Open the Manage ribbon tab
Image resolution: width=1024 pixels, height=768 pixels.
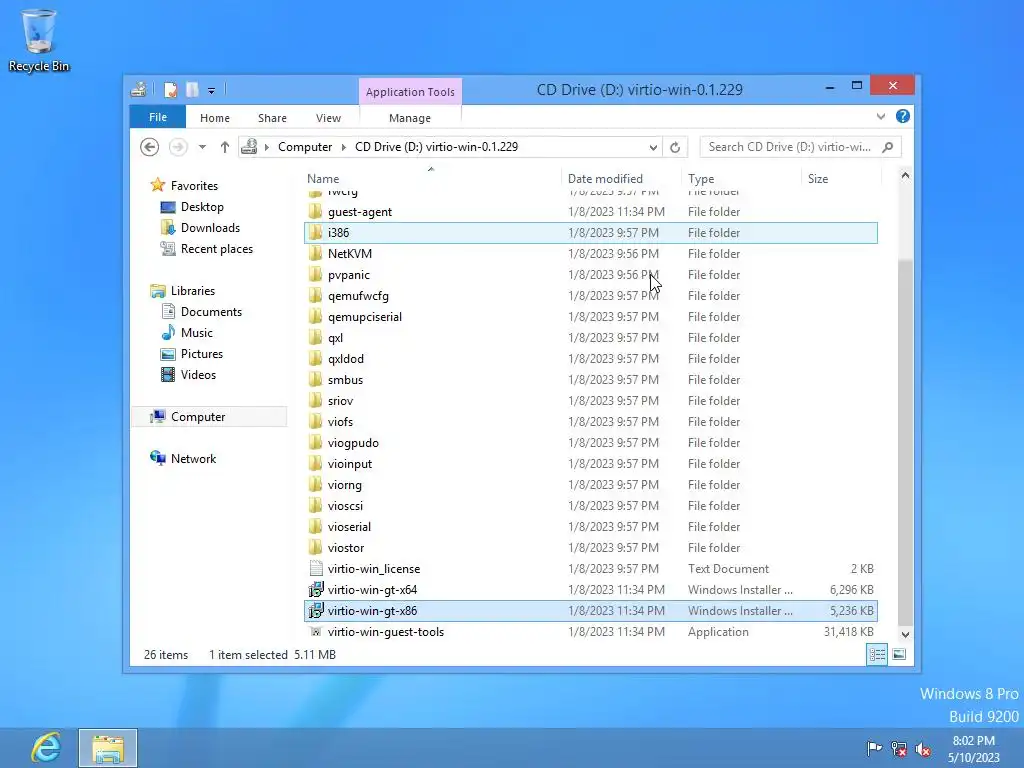tap(410, 118)
